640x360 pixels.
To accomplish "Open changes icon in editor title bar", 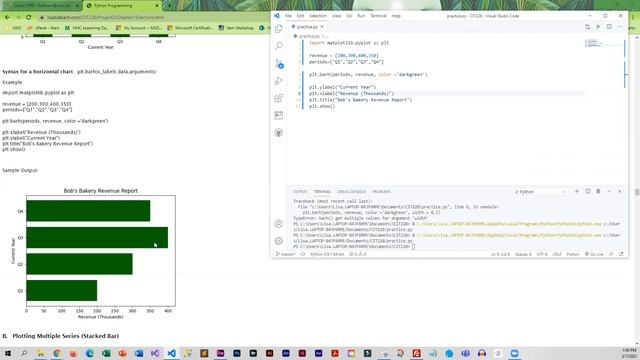I will coord(587,27).
